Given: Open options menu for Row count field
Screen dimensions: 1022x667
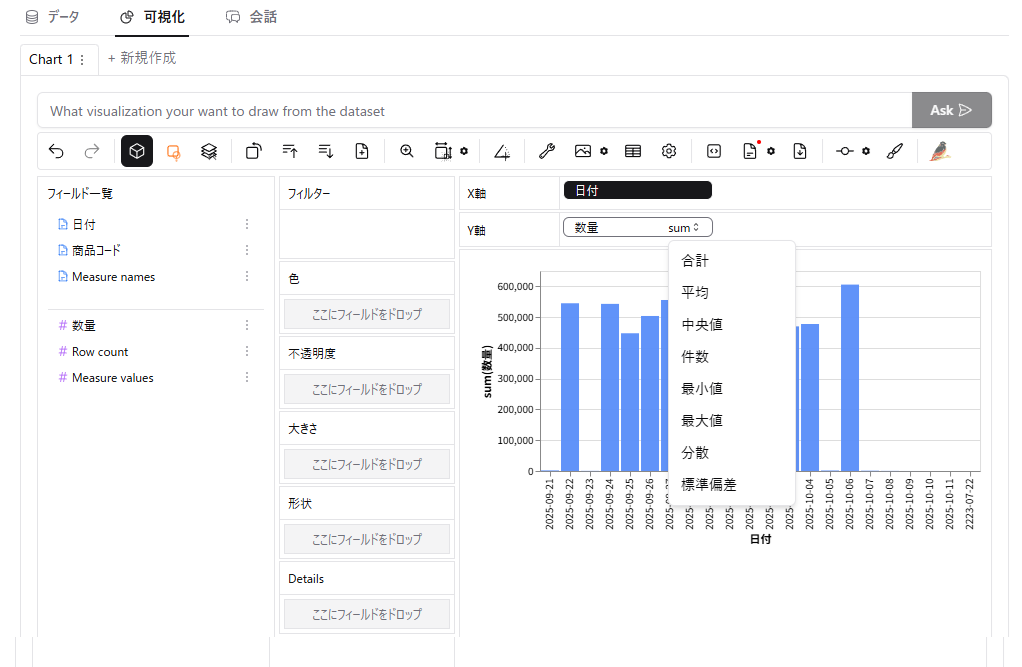Looking at the screenshot, I should point(247,351).
